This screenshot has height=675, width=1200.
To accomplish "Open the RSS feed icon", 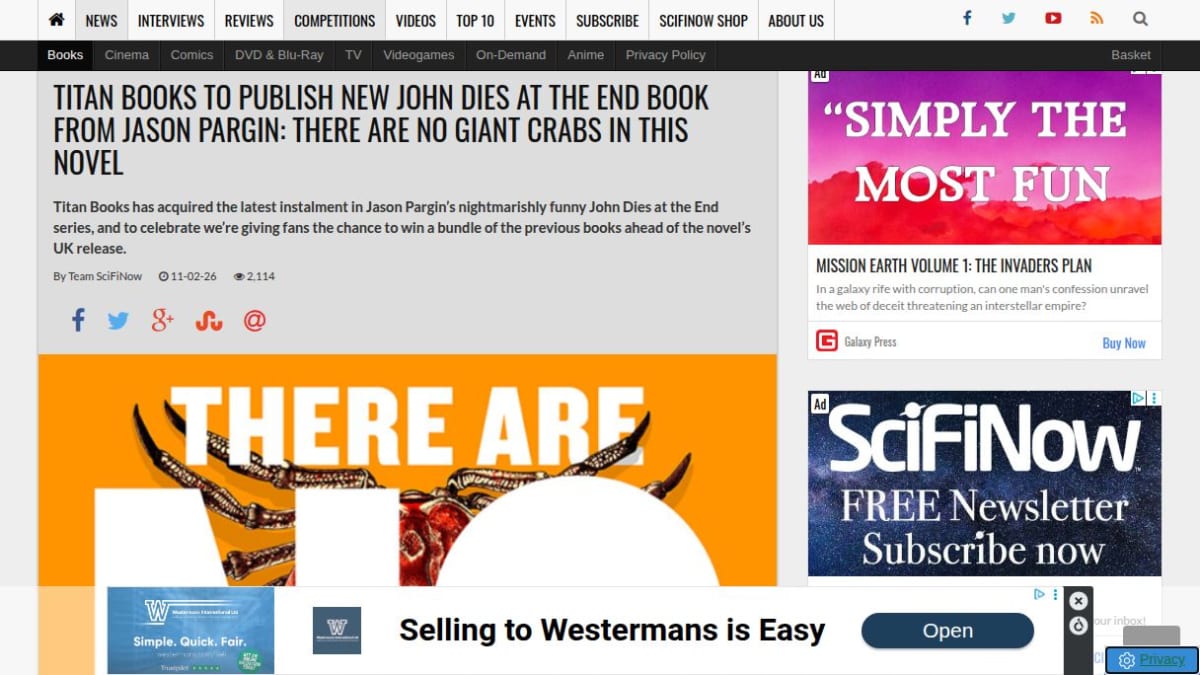I will click(1097, 19).
